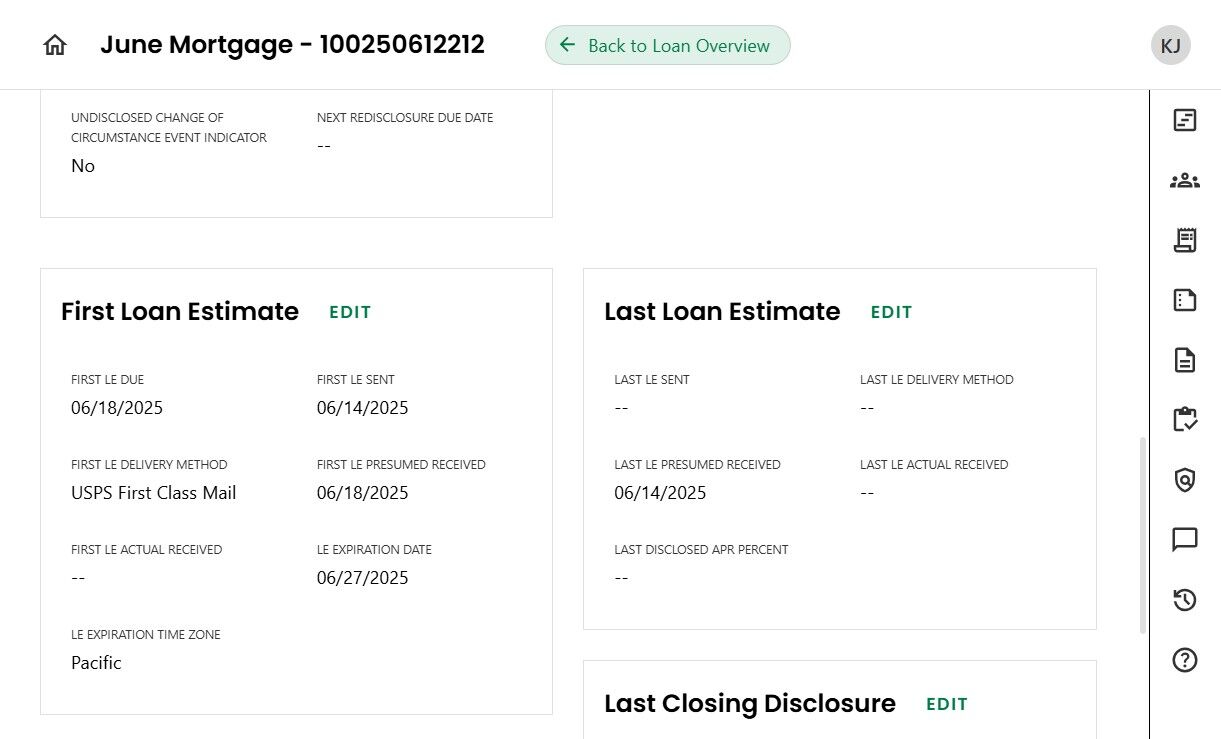Click the home icon
Screen dimensions: 1221x739
(x=55, y=45)
